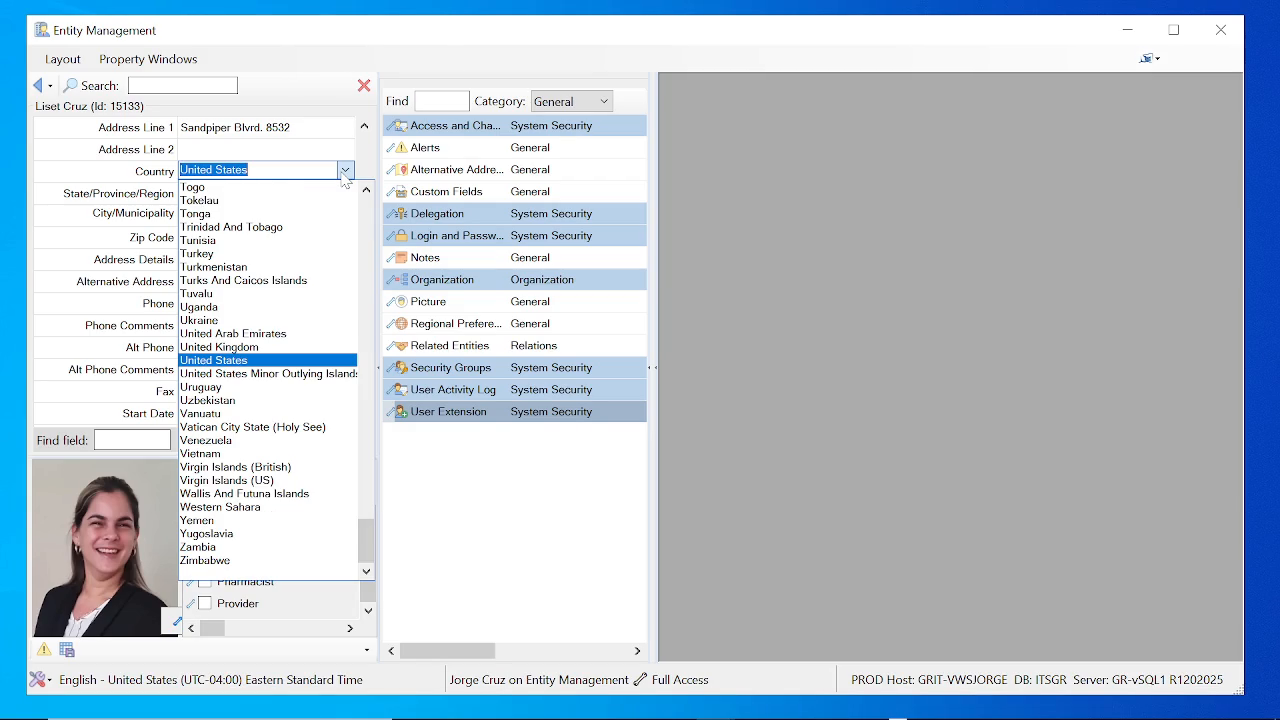Click country list scrollbar thumb
The width and height of the screenshot is (1280, 720).
tap(366, 541)
